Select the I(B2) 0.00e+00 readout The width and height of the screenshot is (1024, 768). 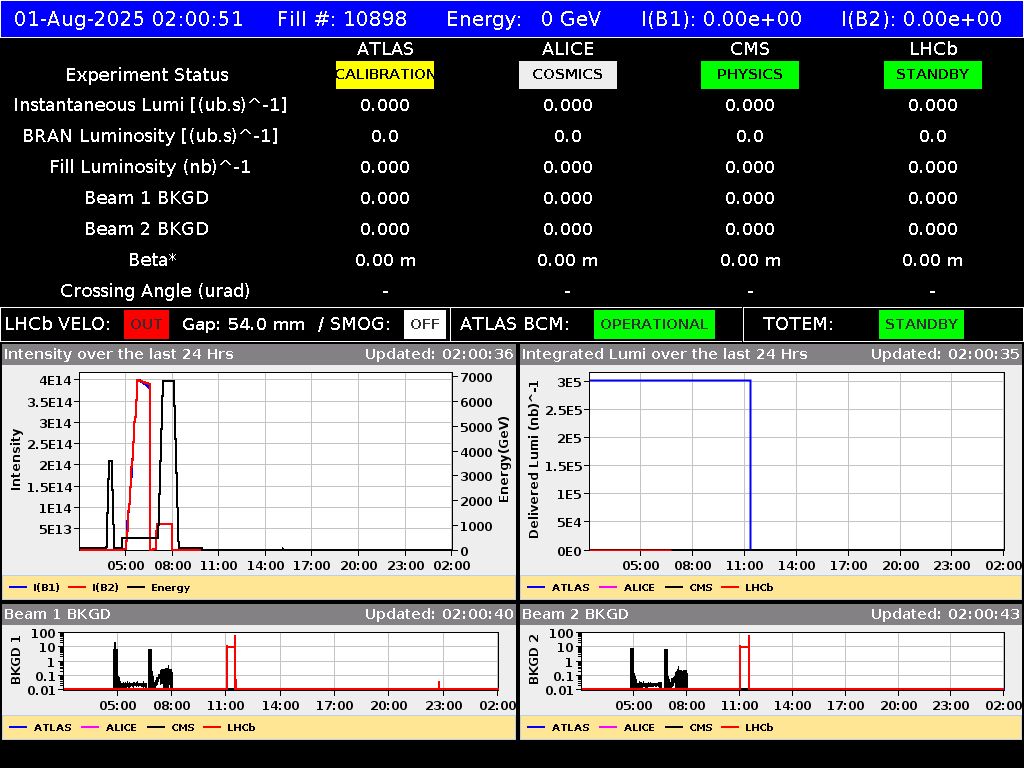pos(921,19)
